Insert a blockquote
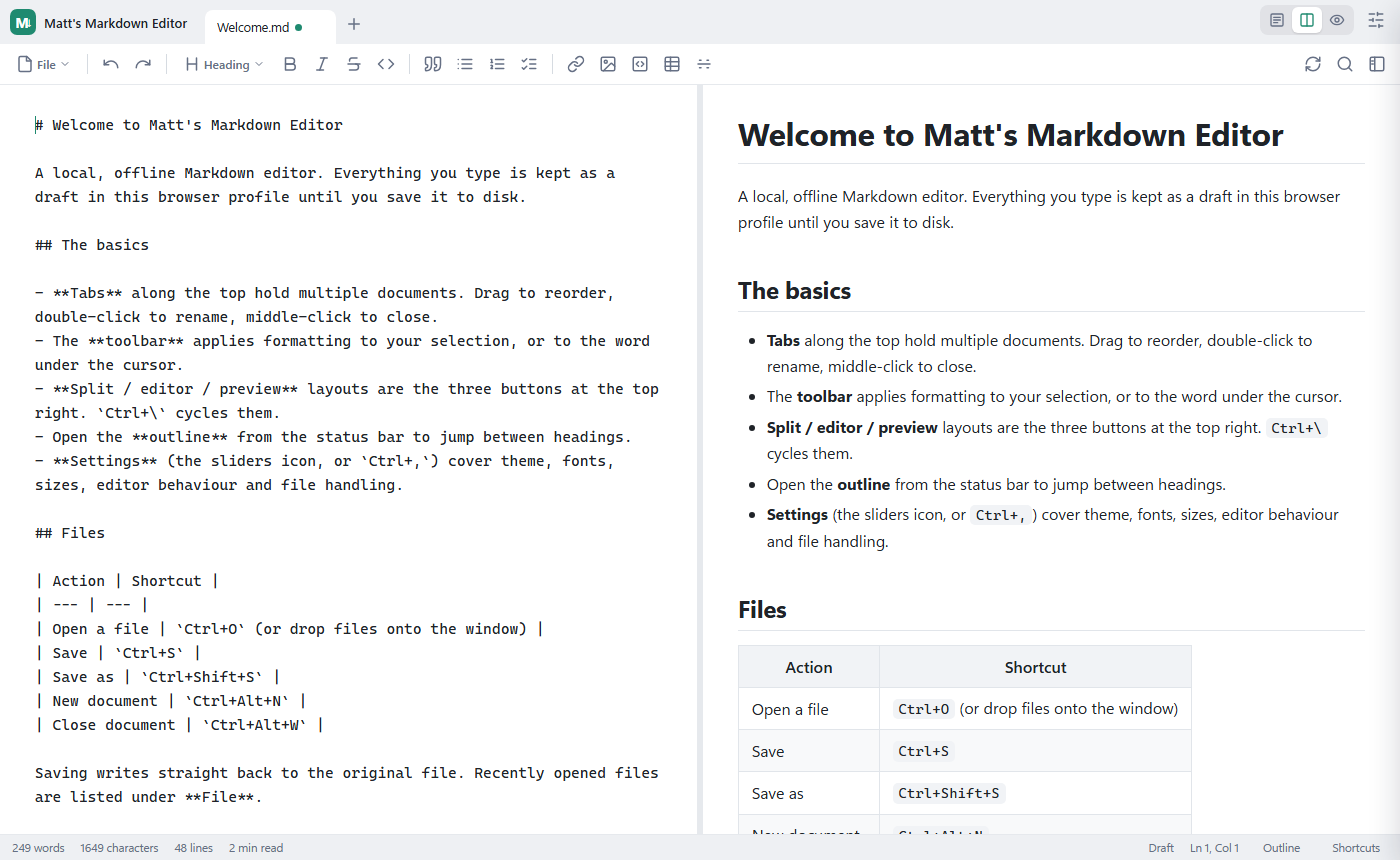 point(433,64)
